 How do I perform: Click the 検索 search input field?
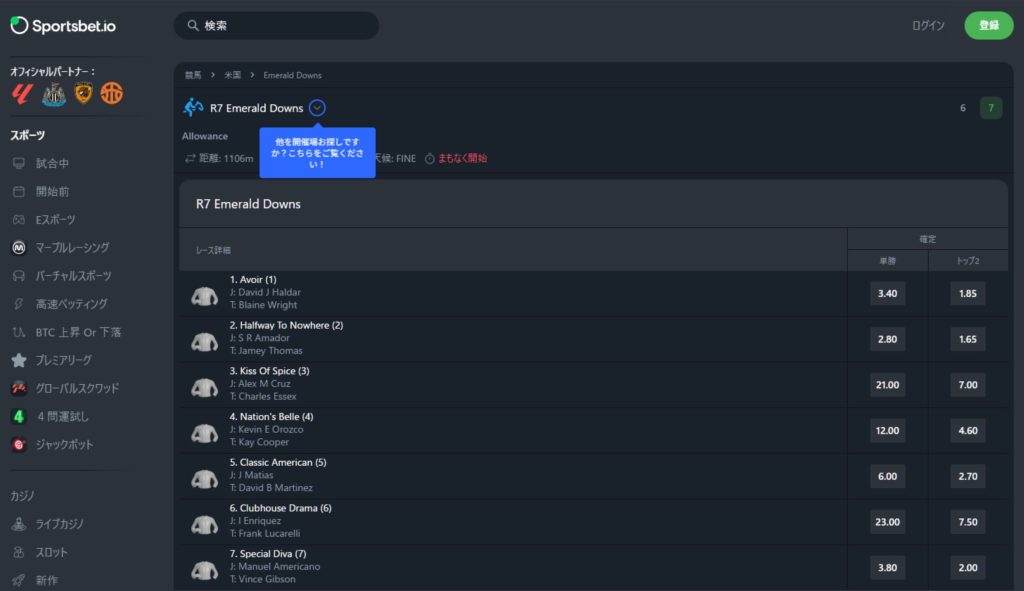[x=276, y=25]
